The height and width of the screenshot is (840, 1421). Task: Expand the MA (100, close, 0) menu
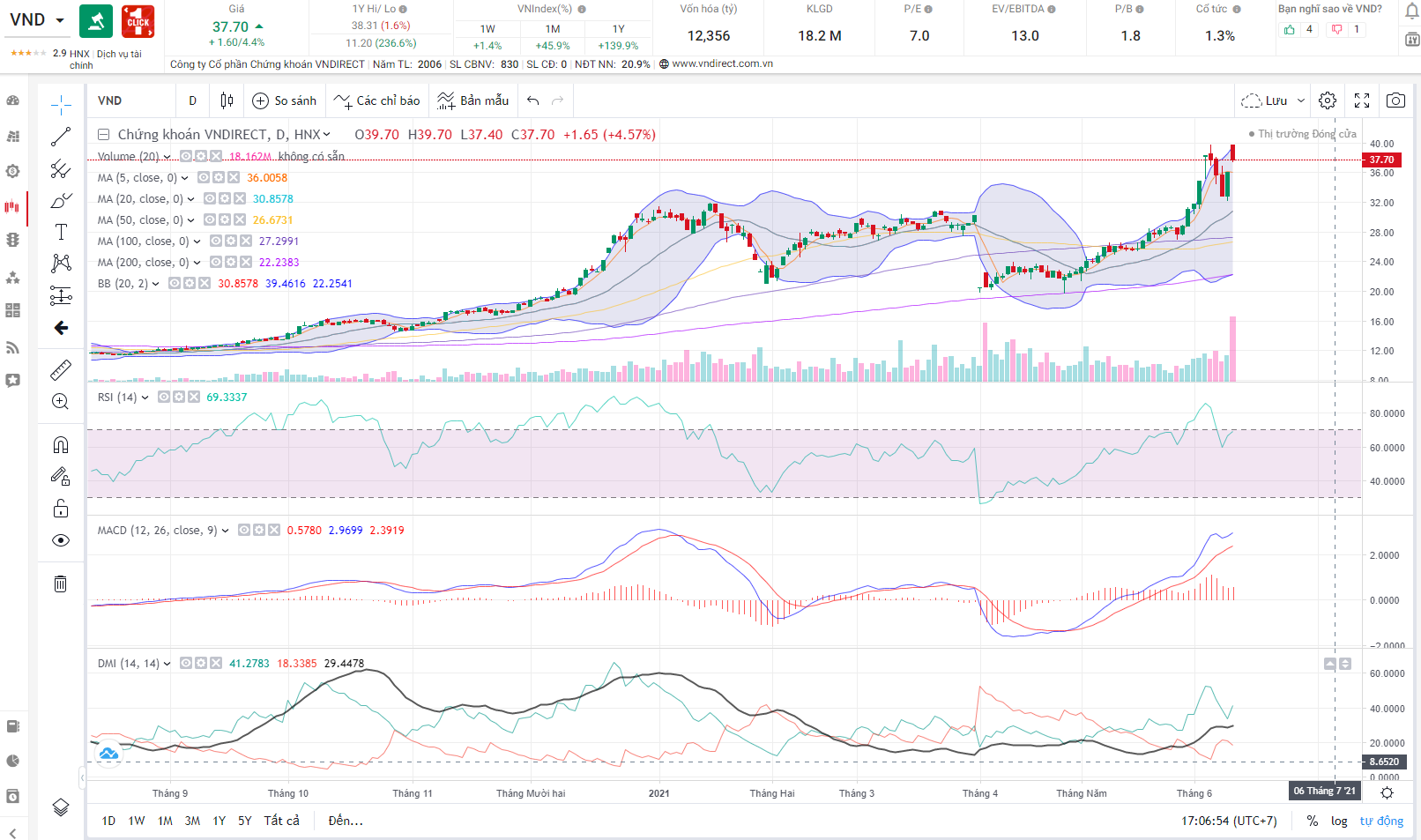pos(197,242)
